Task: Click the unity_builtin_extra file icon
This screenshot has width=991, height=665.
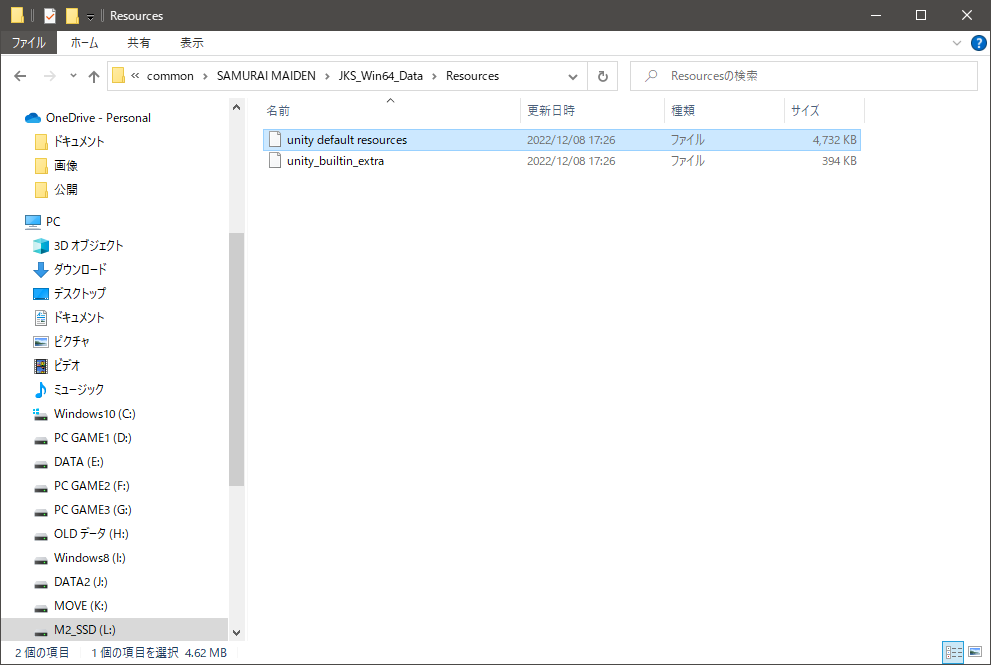Action: coord(275,161)
